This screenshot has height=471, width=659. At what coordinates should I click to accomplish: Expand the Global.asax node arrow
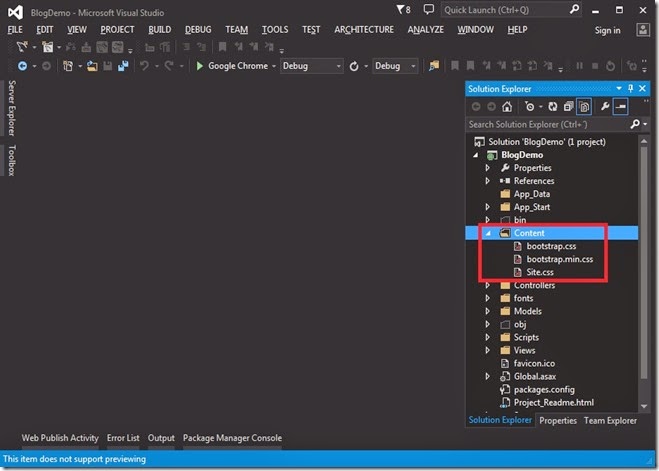[x=488, y=376]
